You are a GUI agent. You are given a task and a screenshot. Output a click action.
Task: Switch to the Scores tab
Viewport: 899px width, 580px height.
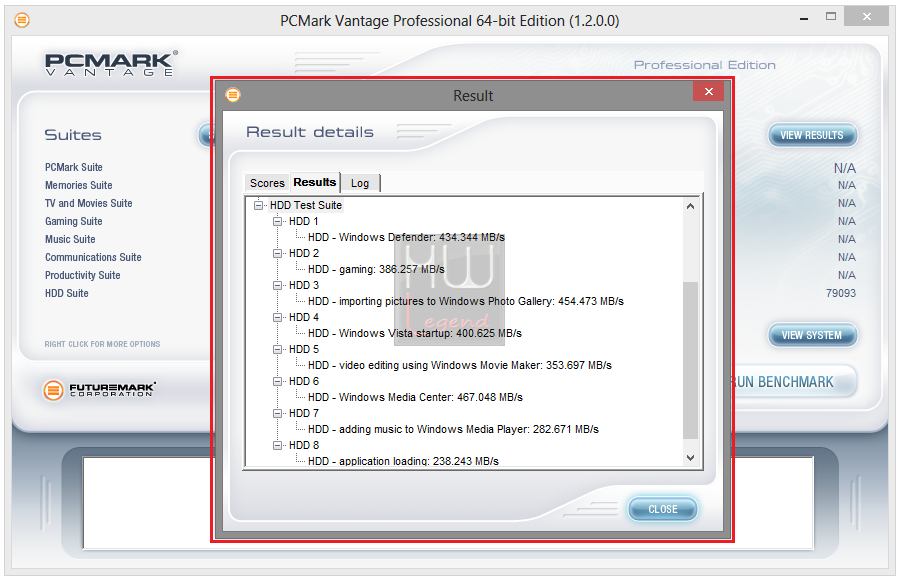267,183
